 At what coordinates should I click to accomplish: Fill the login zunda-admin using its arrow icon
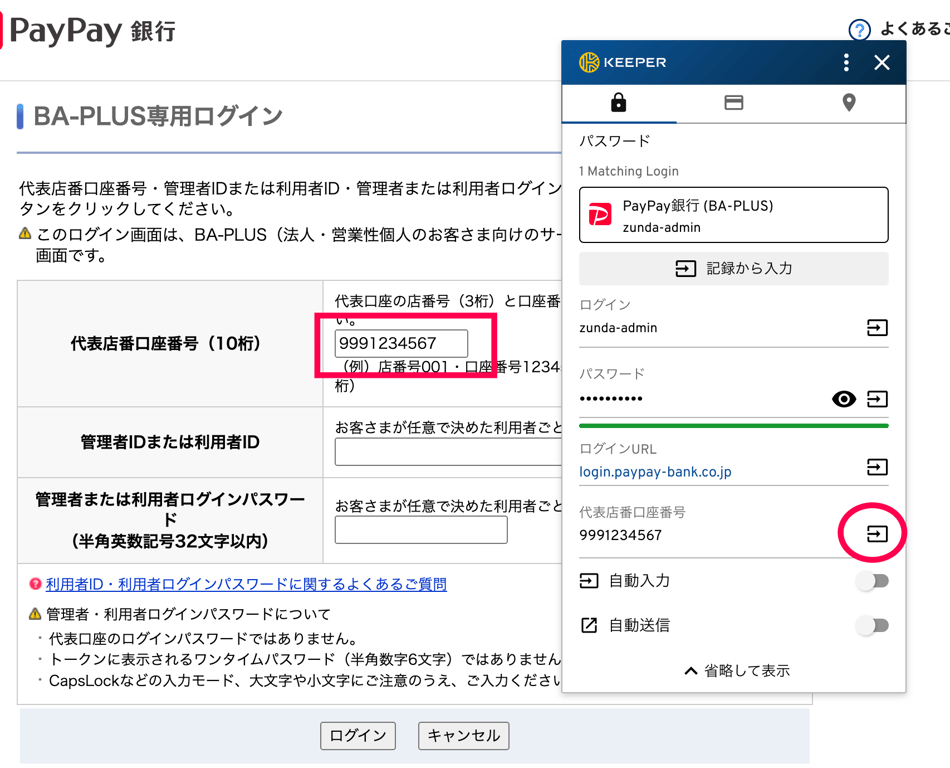(877, 328)
